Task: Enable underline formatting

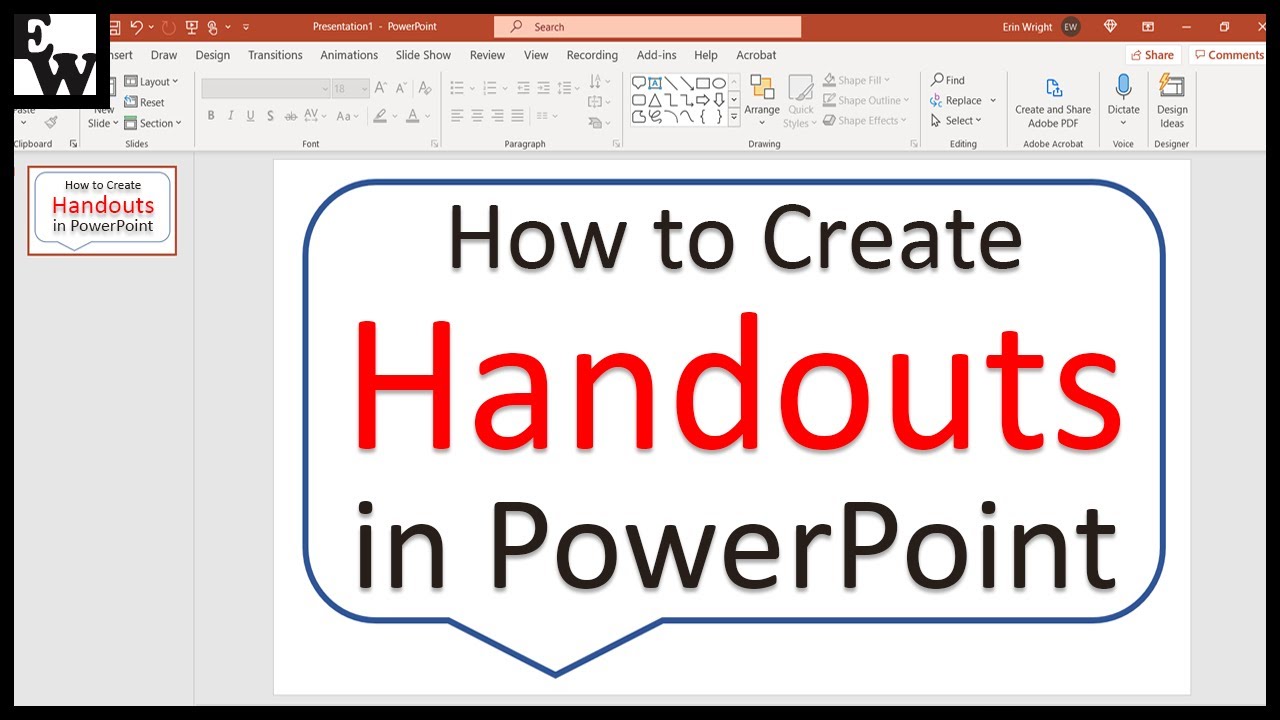Action: click(x=250, y=115)
